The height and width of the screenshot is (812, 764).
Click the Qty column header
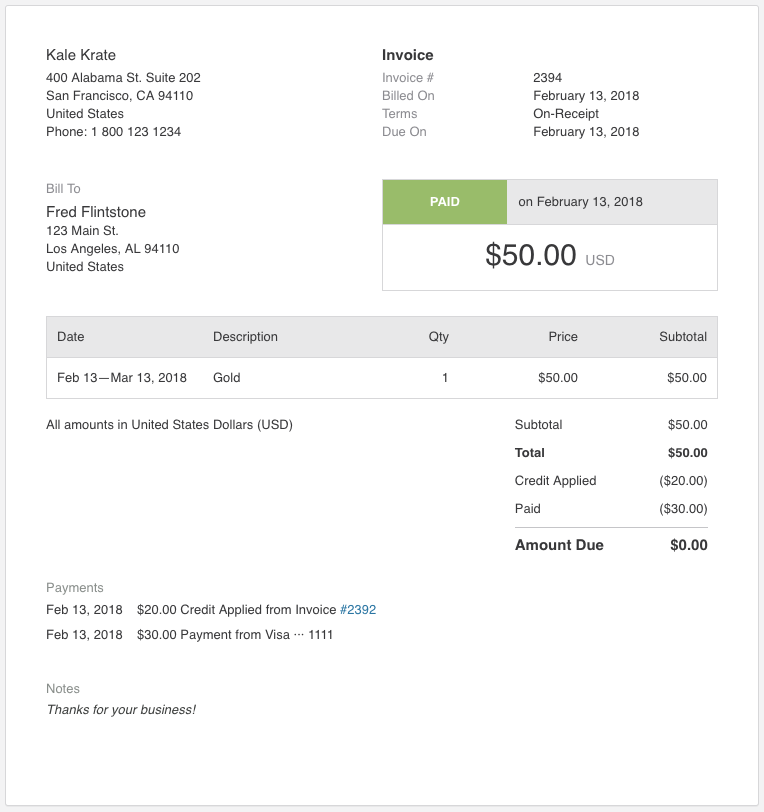coord(438,337)
